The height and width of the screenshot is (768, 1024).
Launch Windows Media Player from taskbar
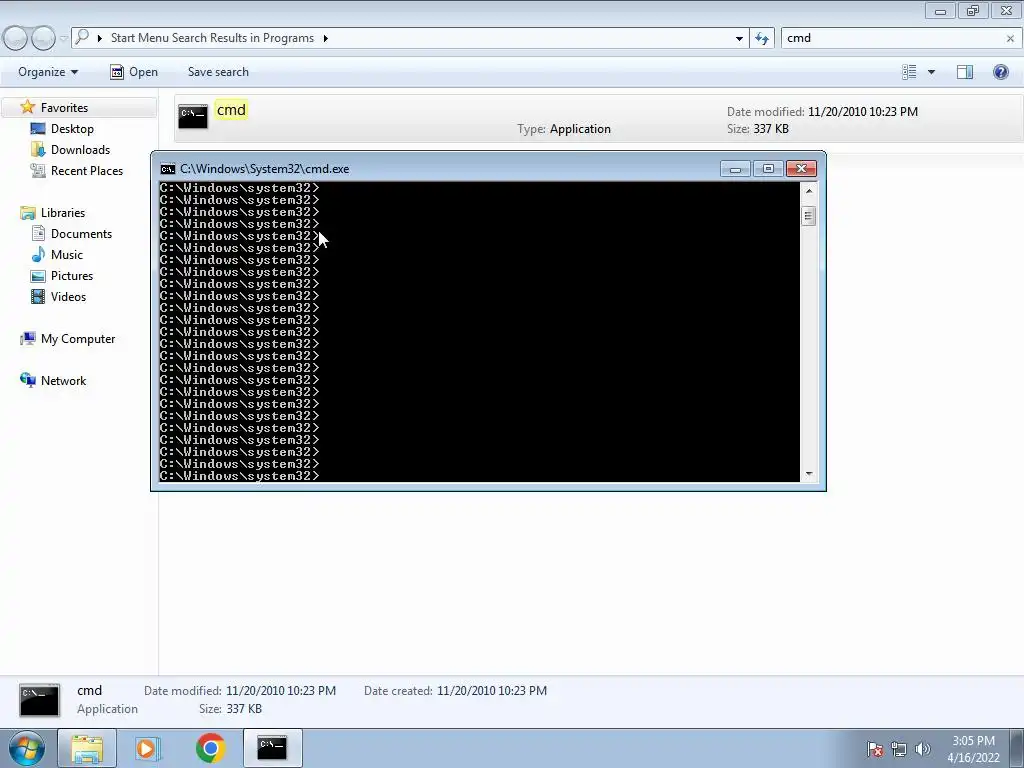147,748
